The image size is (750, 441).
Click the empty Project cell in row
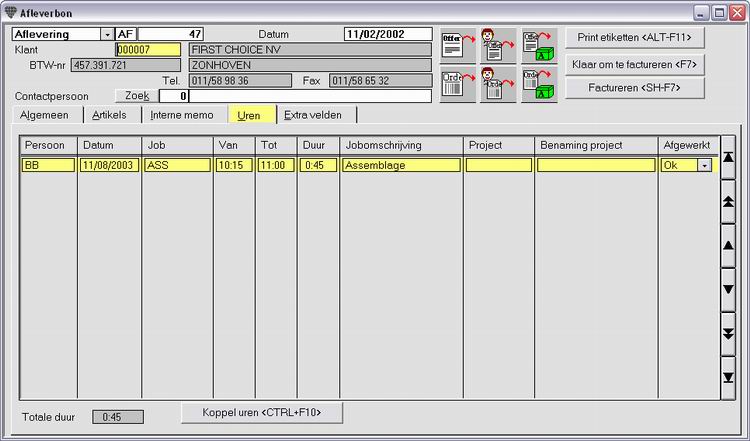click(x=499, y=165)
